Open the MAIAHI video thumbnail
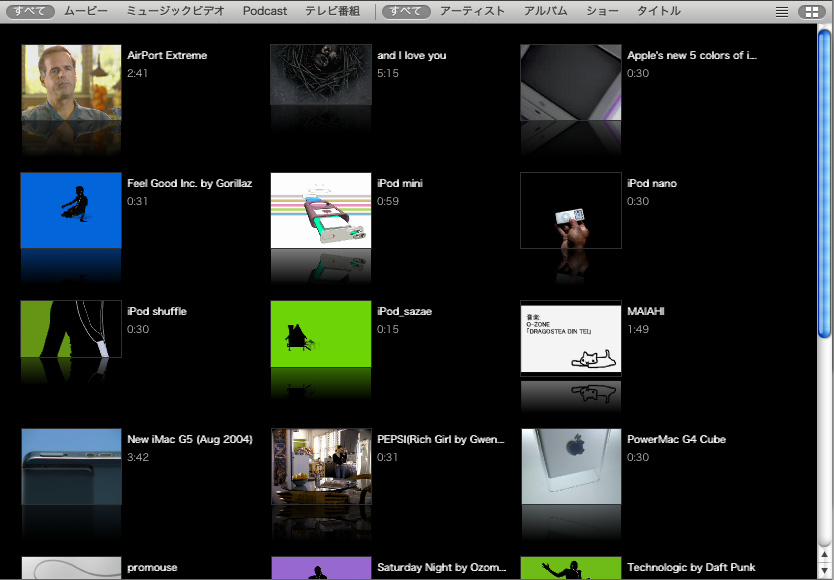The image size is (834, 580). tap(571, 338)
